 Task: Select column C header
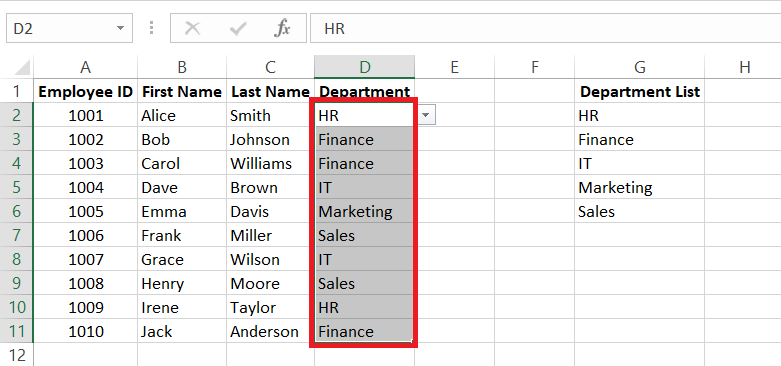(x=270, y=67)
